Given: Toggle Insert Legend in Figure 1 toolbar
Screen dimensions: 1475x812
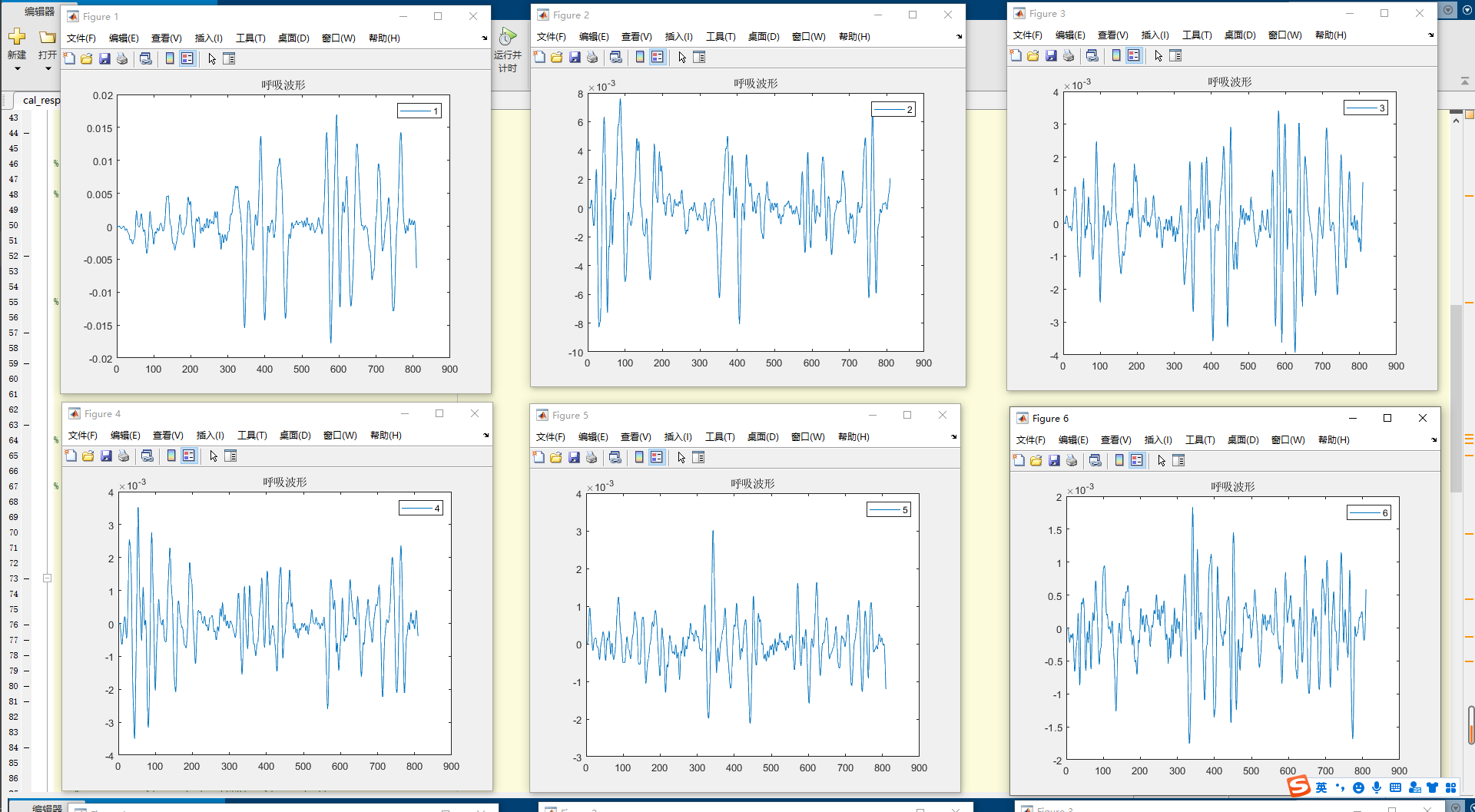Looking at the screenshot, I should tap(187, 58).
